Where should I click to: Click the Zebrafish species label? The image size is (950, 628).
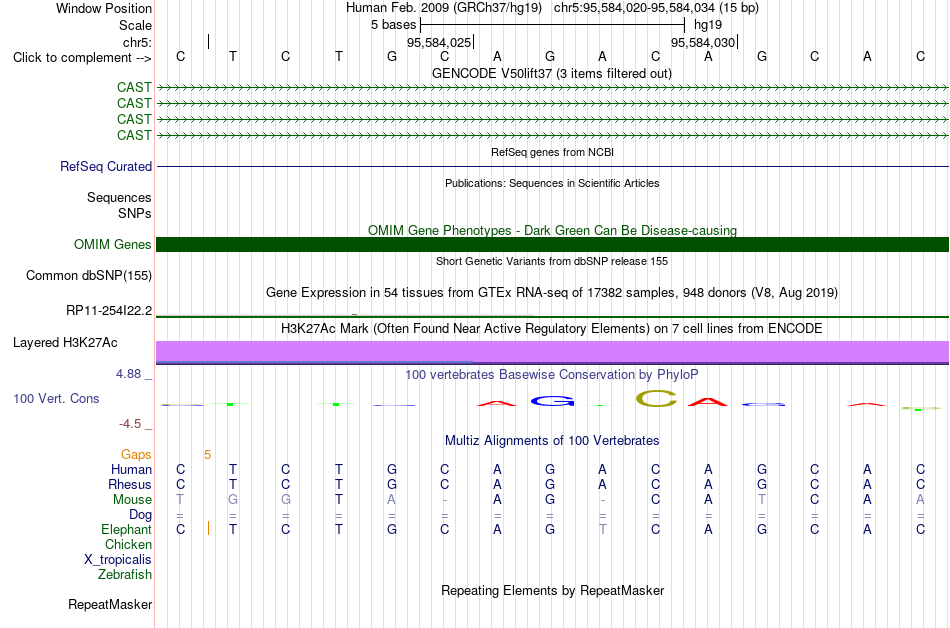point(125,574)
